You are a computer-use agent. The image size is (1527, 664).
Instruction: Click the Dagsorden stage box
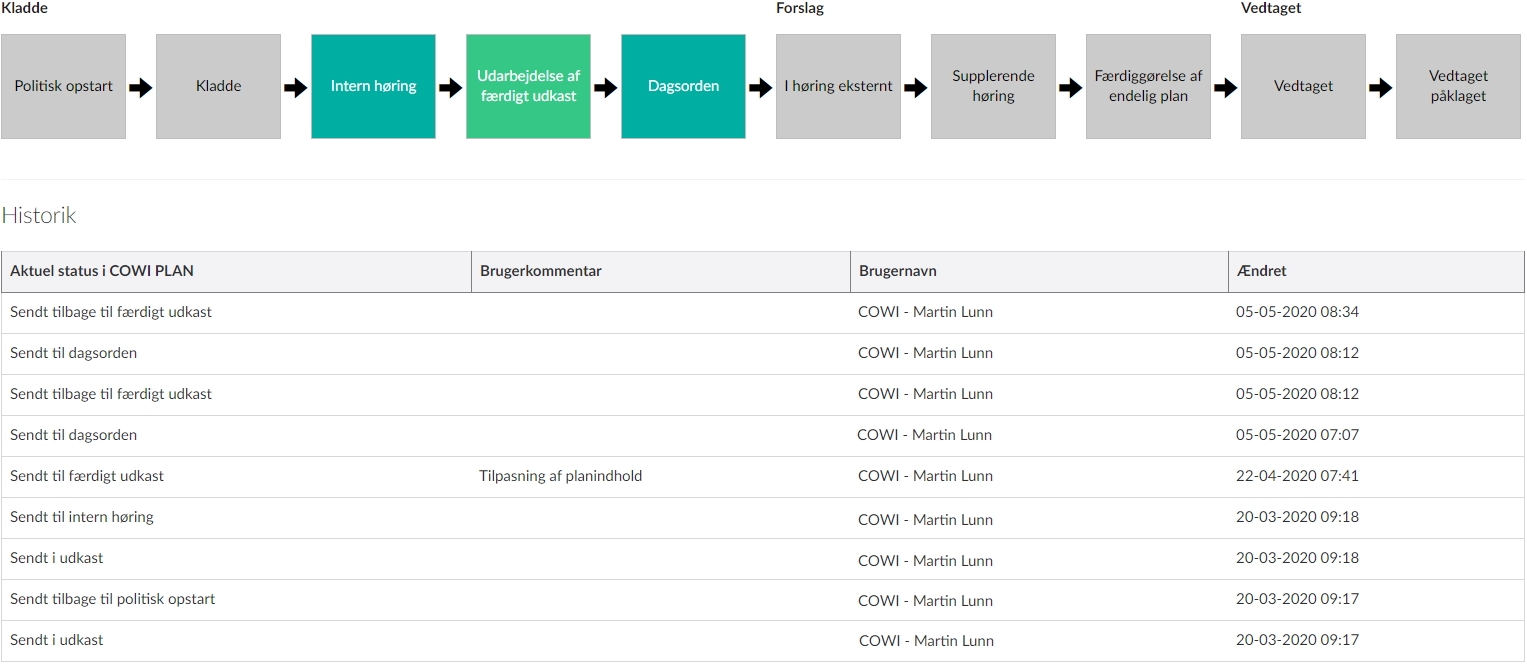click(x=683, y=87)
